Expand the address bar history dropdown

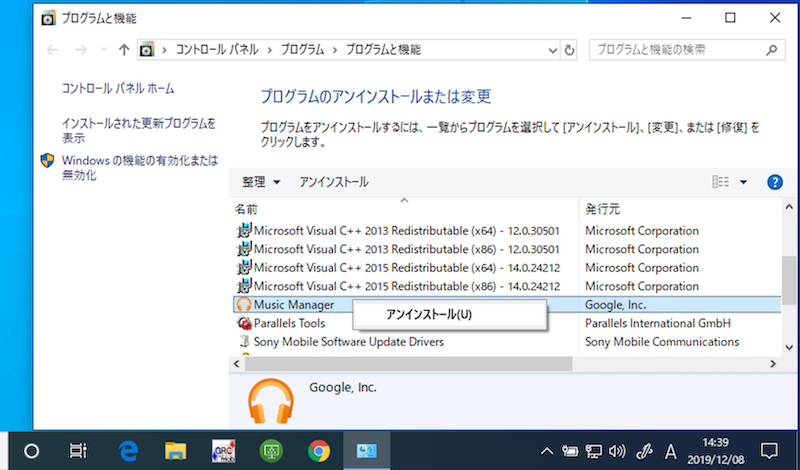[550, 49]
